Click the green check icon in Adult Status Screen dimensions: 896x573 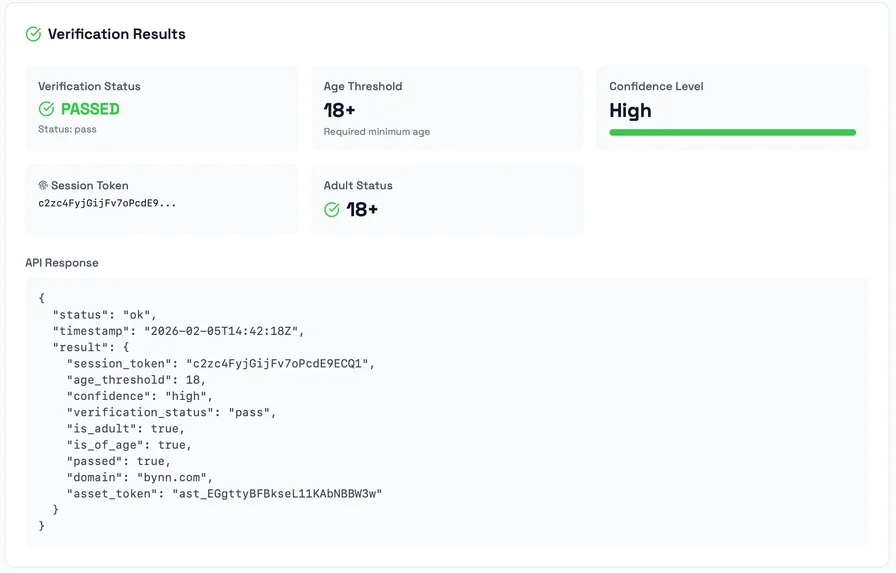(x=331, y=210)
